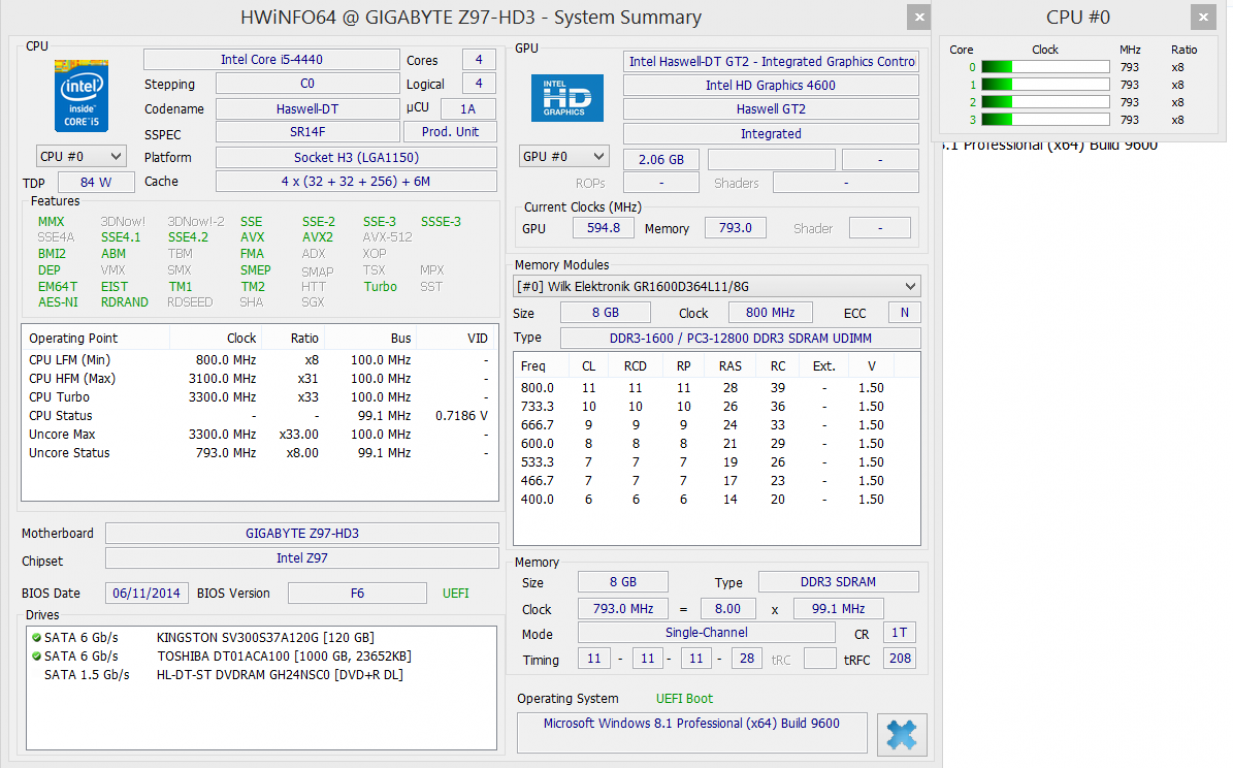Select the TOSHIBA DT01ACA100 drive row
Viewport: 1233px width, 768px height.
(x=260, y=656)
